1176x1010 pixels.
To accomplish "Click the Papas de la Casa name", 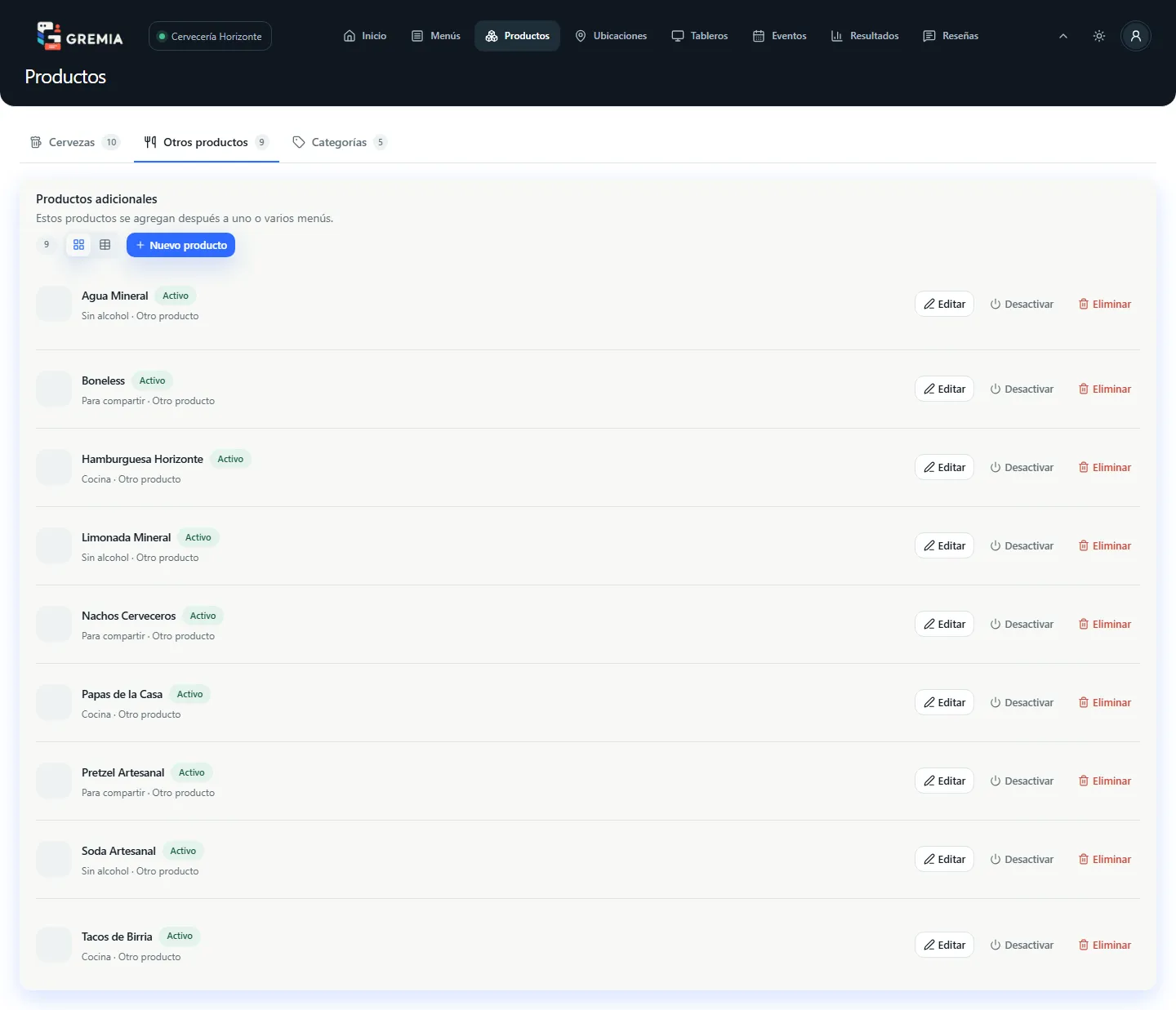I will click(x=122, y=694).
